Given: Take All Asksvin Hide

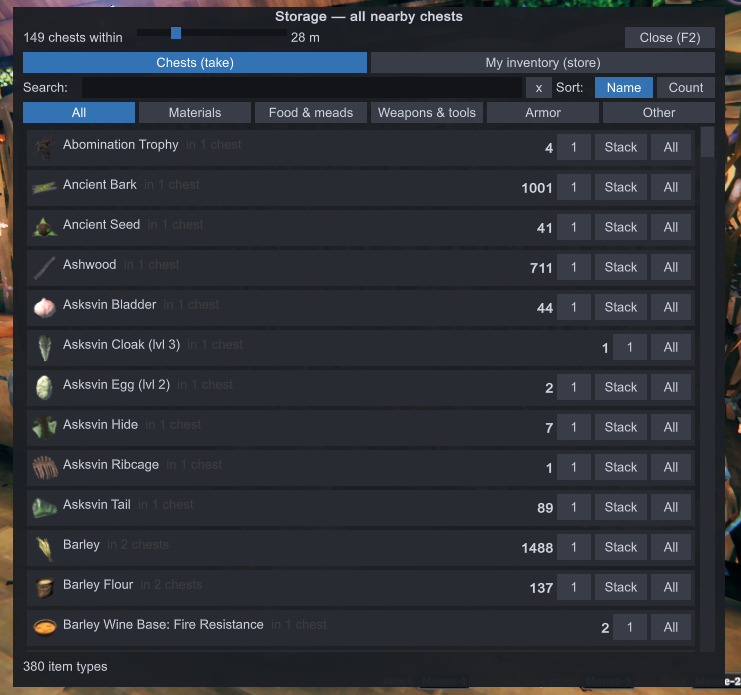Looking at the screenshot, I should [x=671, y=427].
